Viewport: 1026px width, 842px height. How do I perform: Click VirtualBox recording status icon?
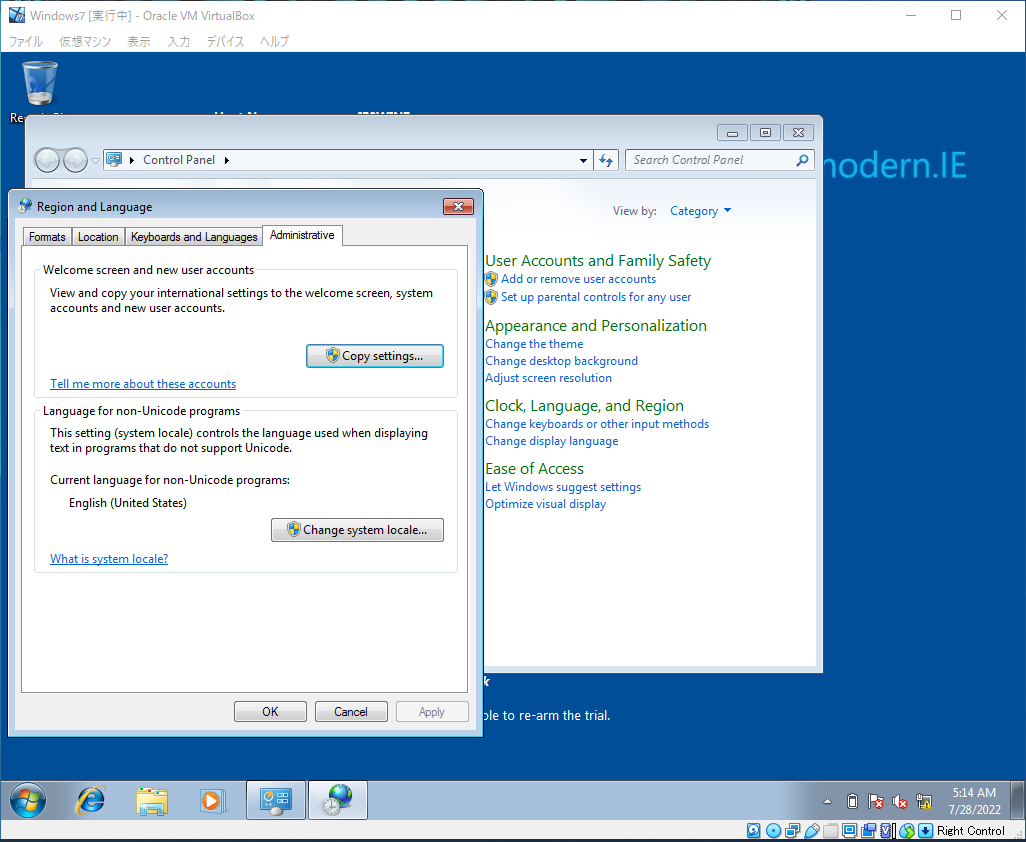pyautogui.click(x=868, y=831)
